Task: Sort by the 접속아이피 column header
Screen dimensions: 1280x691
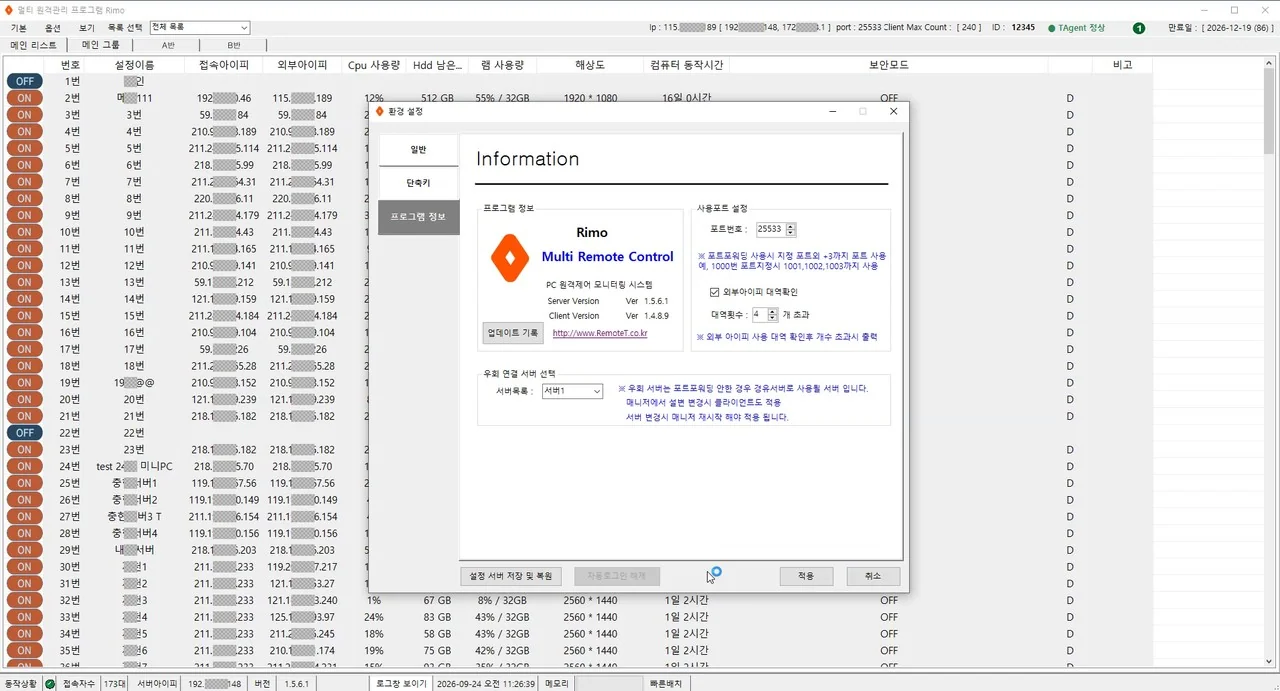Action: coord(222,65)
